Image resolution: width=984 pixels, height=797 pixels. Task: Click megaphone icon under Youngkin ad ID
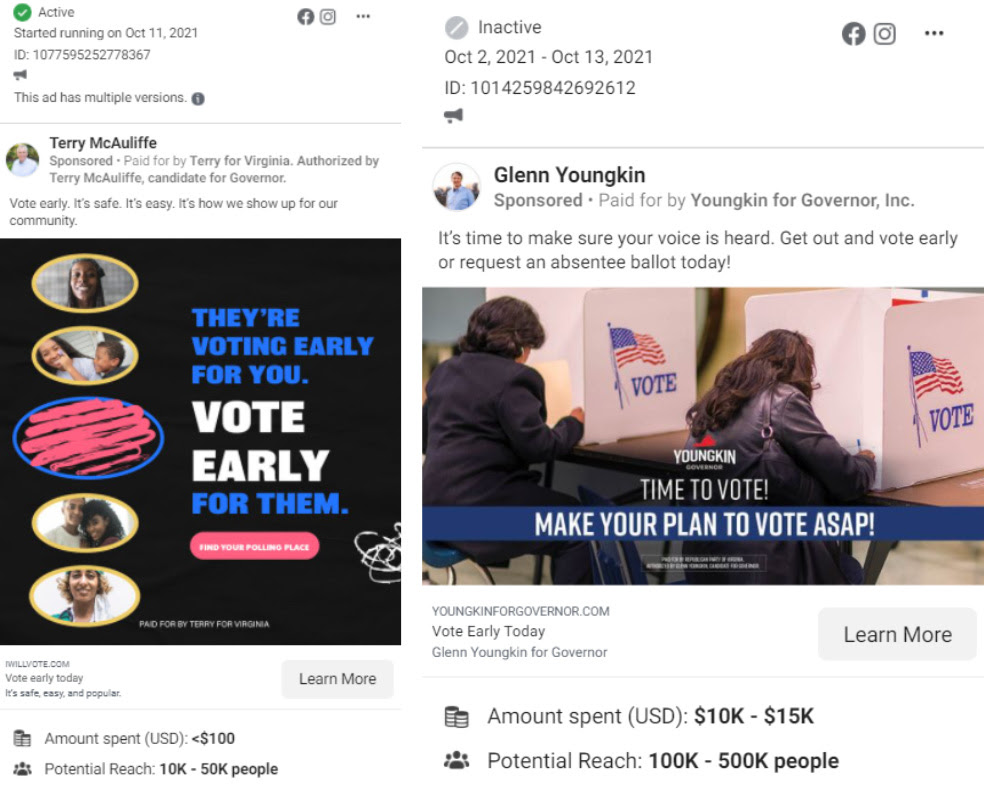click(x=454, y=115)
